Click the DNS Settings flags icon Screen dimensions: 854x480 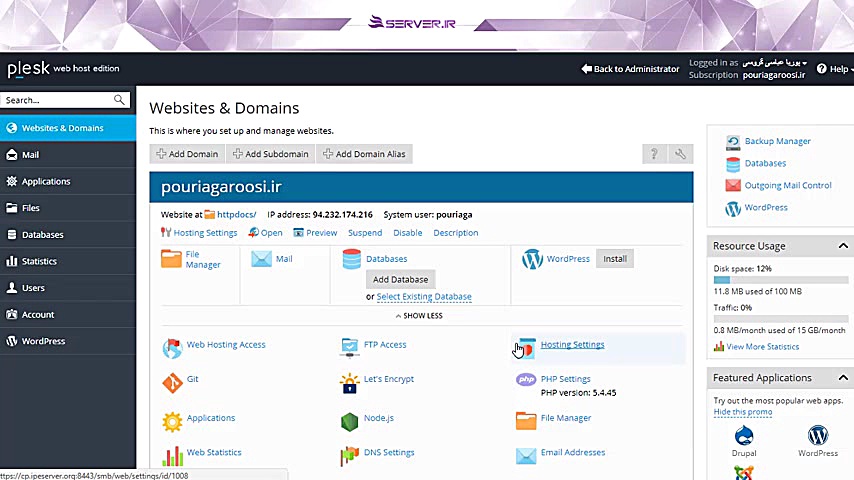coord(349,456)
